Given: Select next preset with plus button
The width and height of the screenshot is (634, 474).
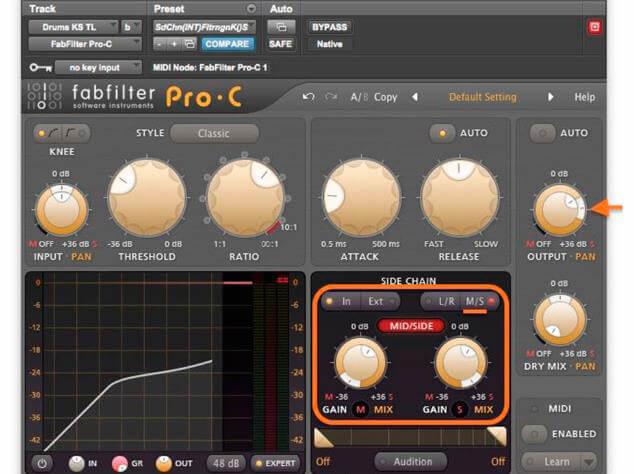Looking at the screenshot, I should click(174, 44).
